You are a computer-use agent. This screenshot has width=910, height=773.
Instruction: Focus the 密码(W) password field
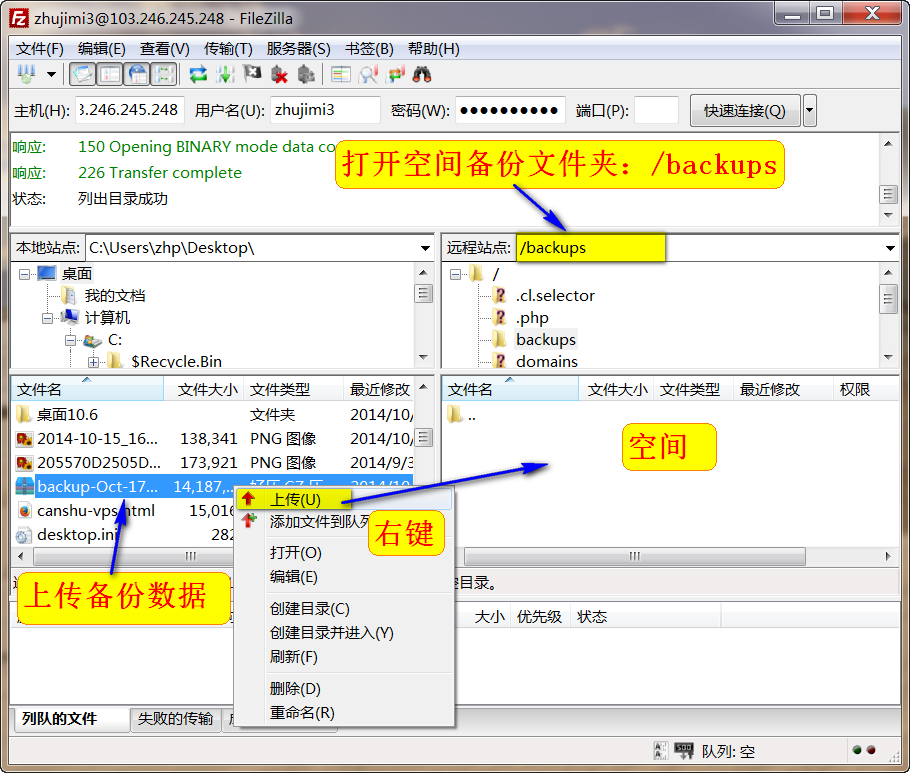510,110
